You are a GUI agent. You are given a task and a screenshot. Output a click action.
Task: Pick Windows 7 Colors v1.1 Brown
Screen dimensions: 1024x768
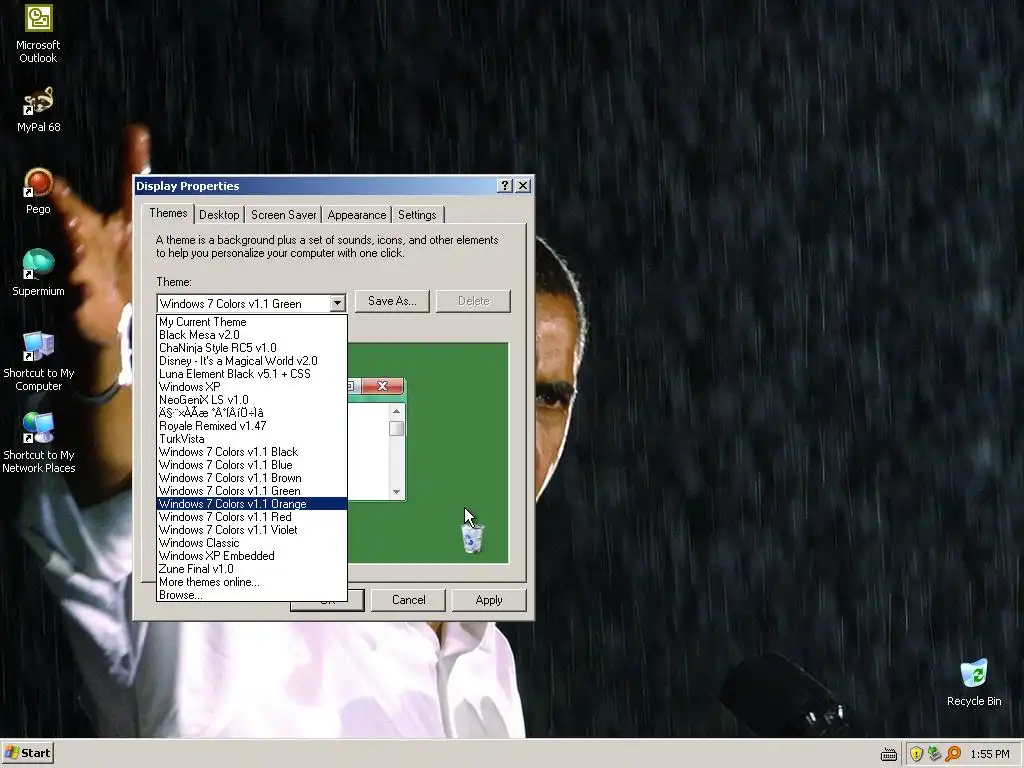coord(251,478)
